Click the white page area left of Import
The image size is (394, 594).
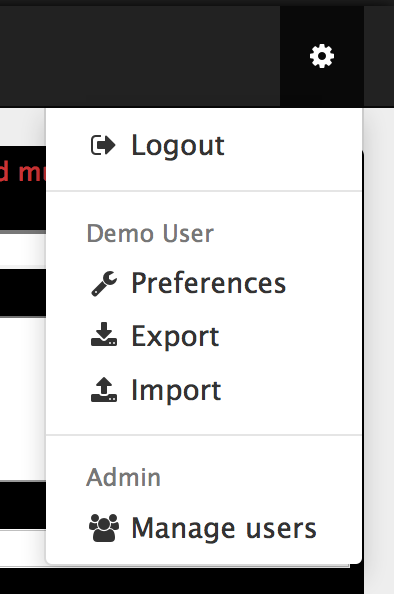pyautogui.click(x=23, y=398)
